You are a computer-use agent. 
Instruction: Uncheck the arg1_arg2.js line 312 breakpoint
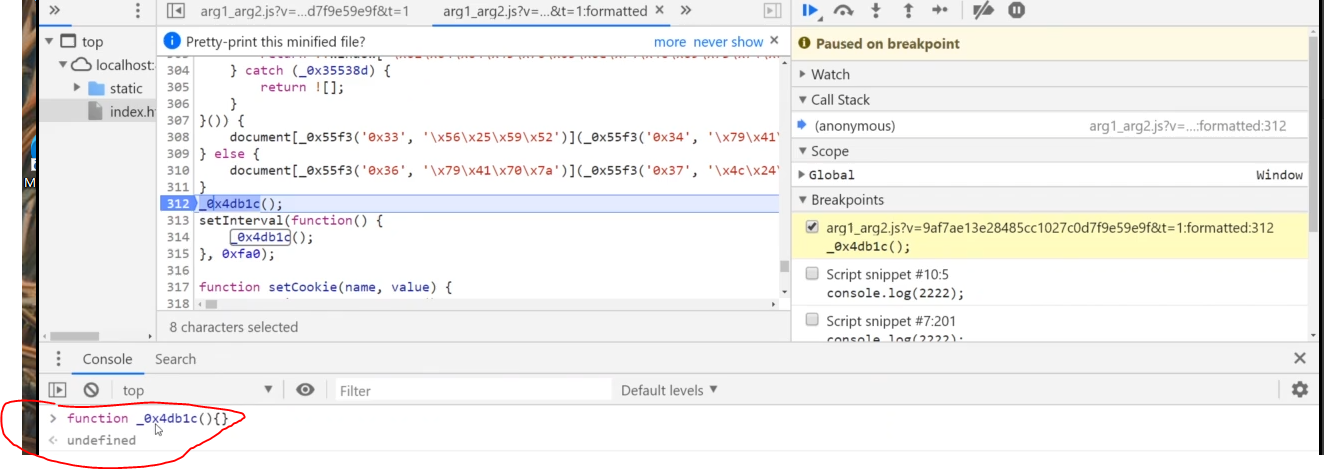tap(813, 228)
